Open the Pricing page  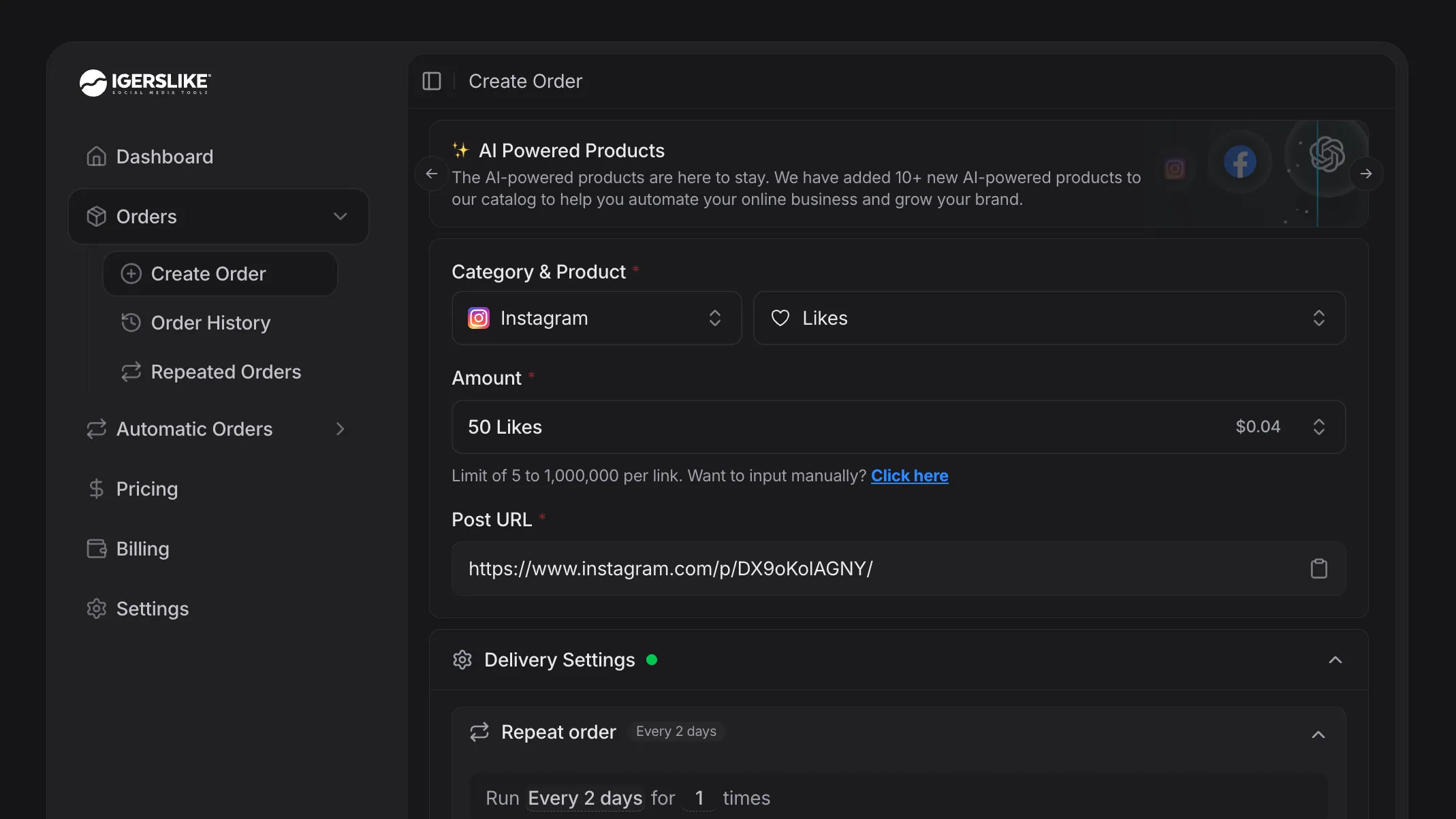tap(218, 489)
